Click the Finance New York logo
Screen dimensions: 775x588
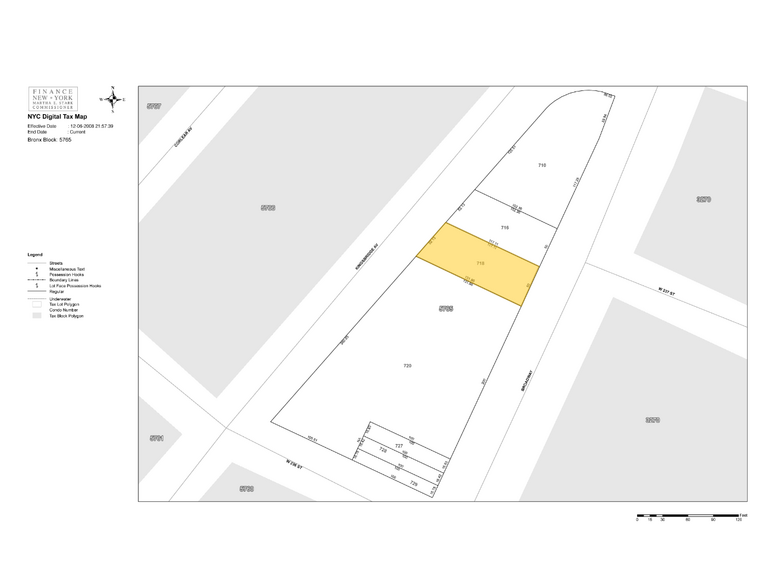[x=56, y=99]
